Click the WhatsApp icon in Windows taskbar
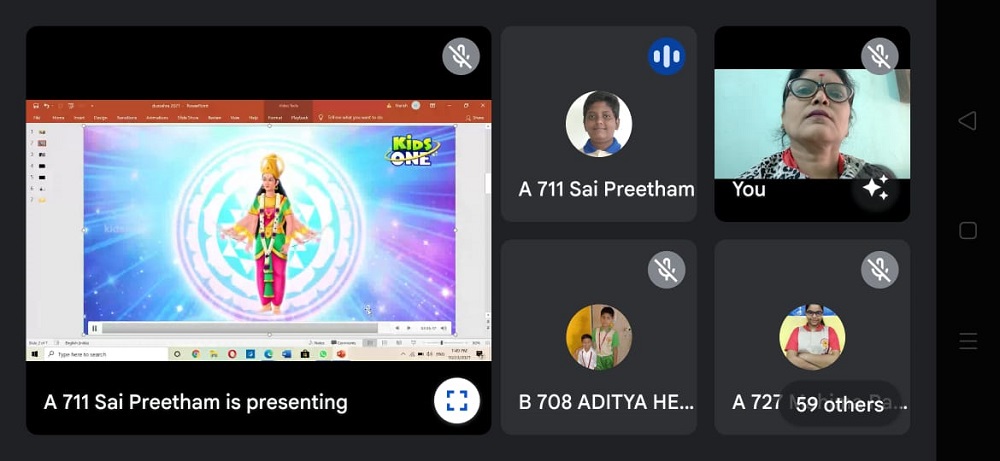Viewport: 1000px width, 461px height. [323, 354]
